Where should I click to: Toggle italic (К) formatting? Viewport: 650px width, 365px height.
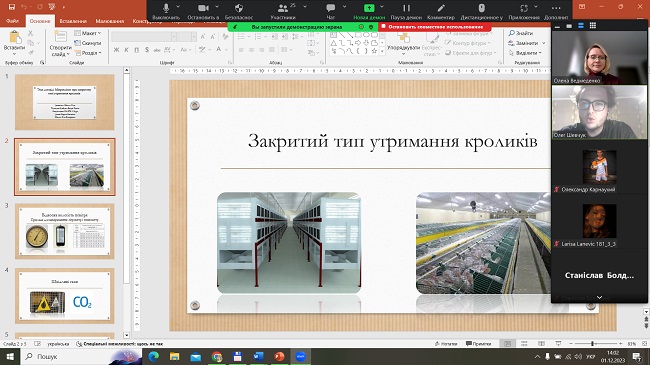(x=126, y=50)
